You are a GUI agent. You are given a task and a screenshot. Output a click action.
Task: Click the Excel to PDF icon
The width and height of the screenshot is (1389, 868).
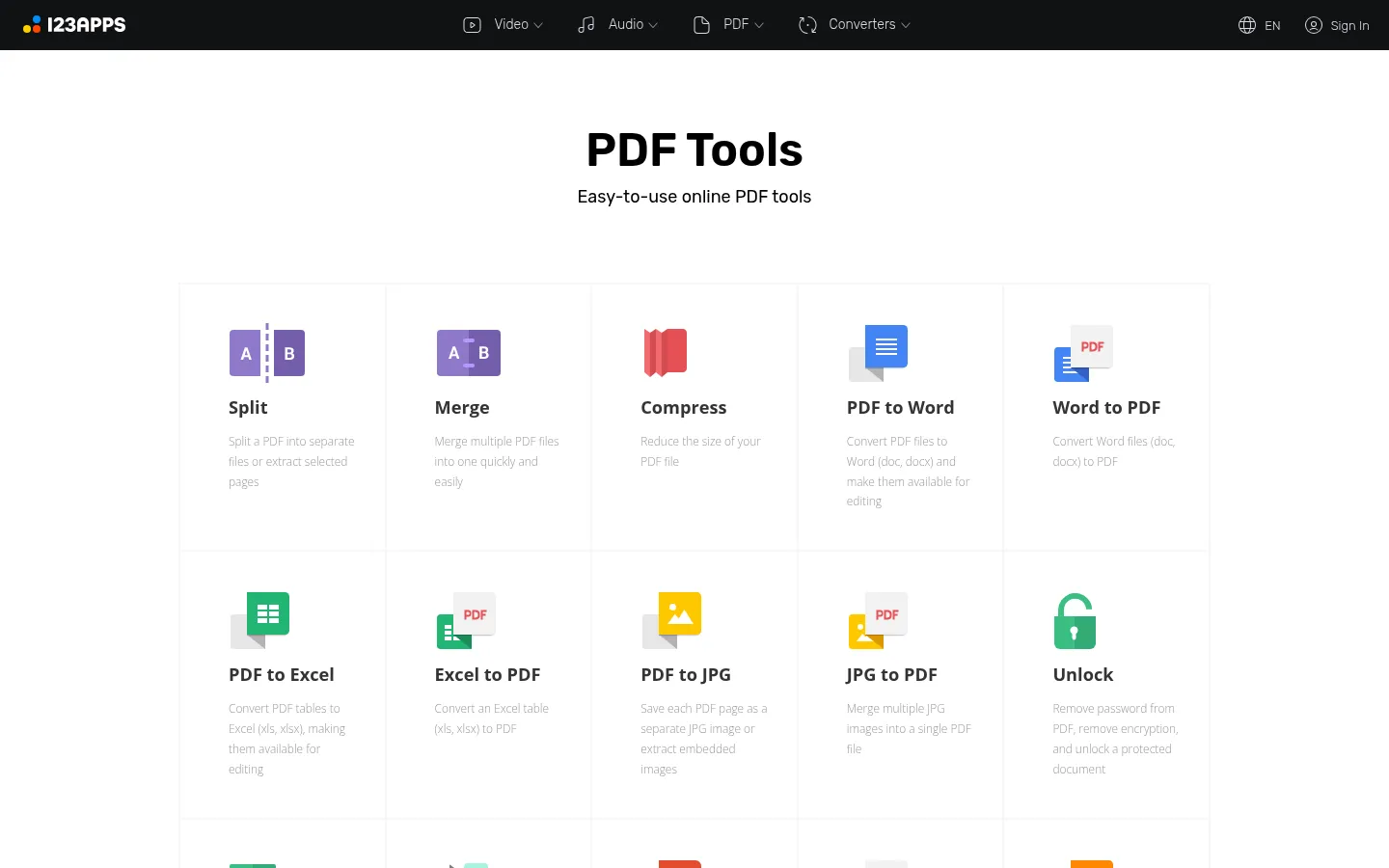click(466, 620)
